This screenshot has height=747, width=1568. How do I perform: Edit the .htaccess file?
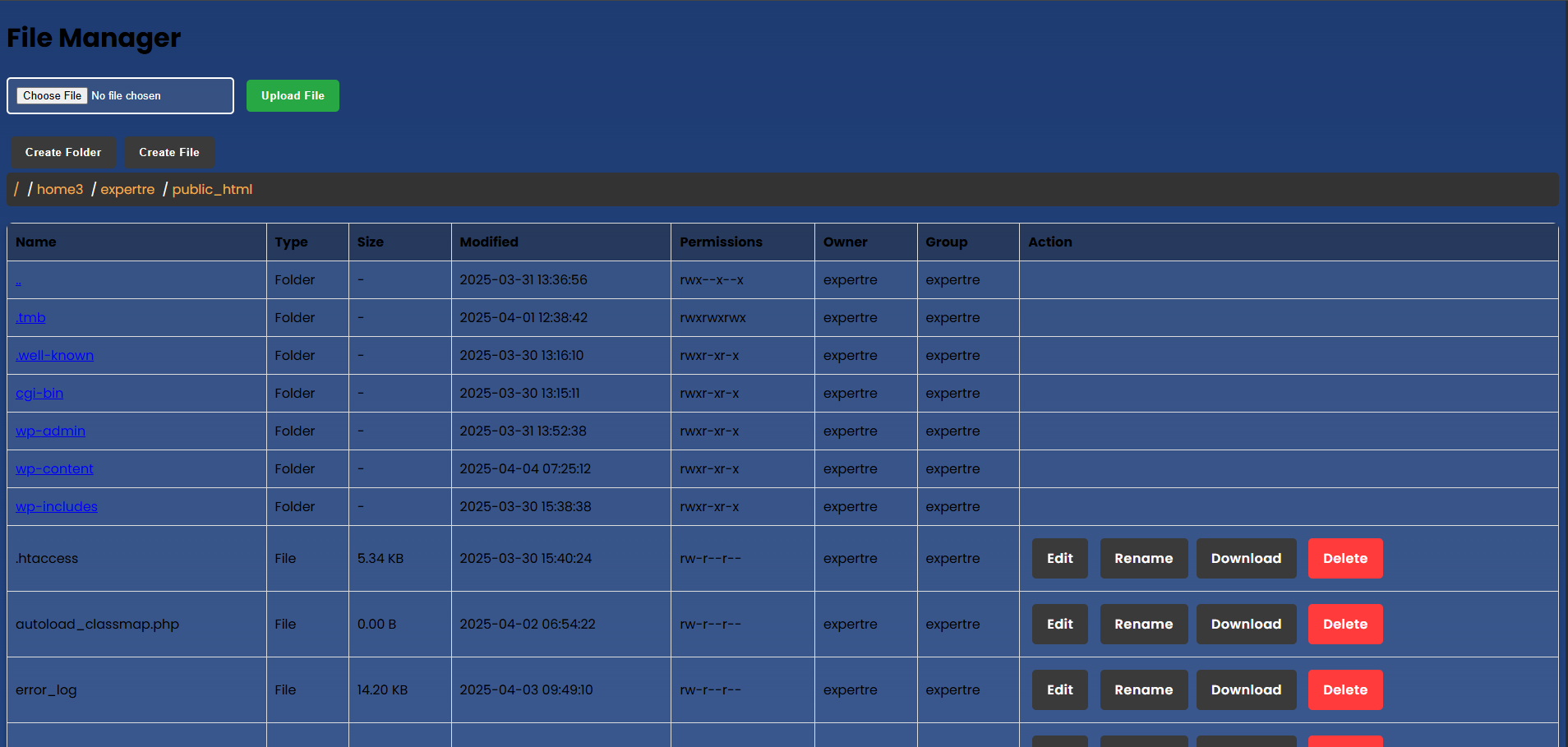[x=1059, y=559]
